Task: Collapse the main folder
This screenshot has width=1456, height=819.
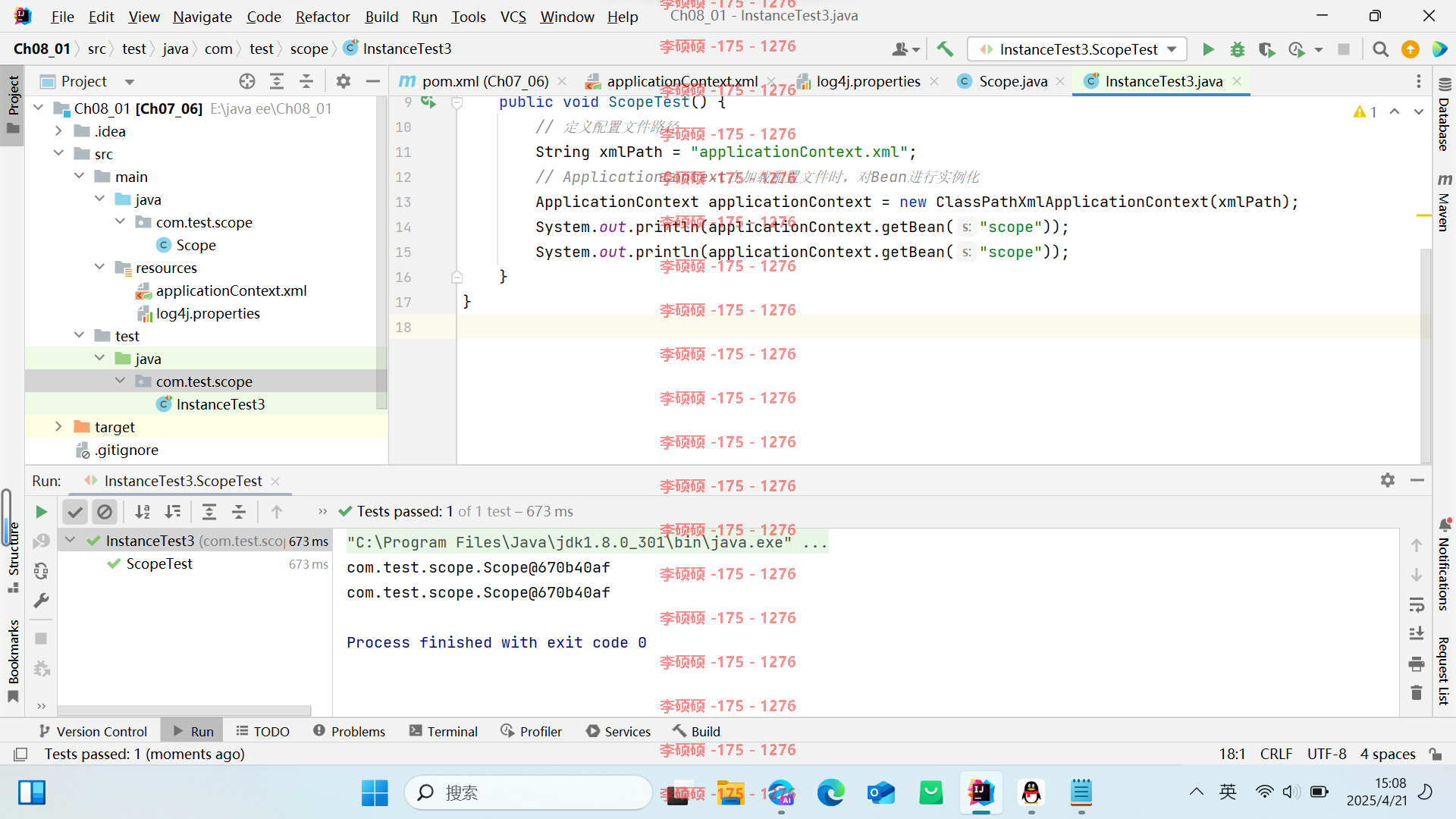Action: 80,177
